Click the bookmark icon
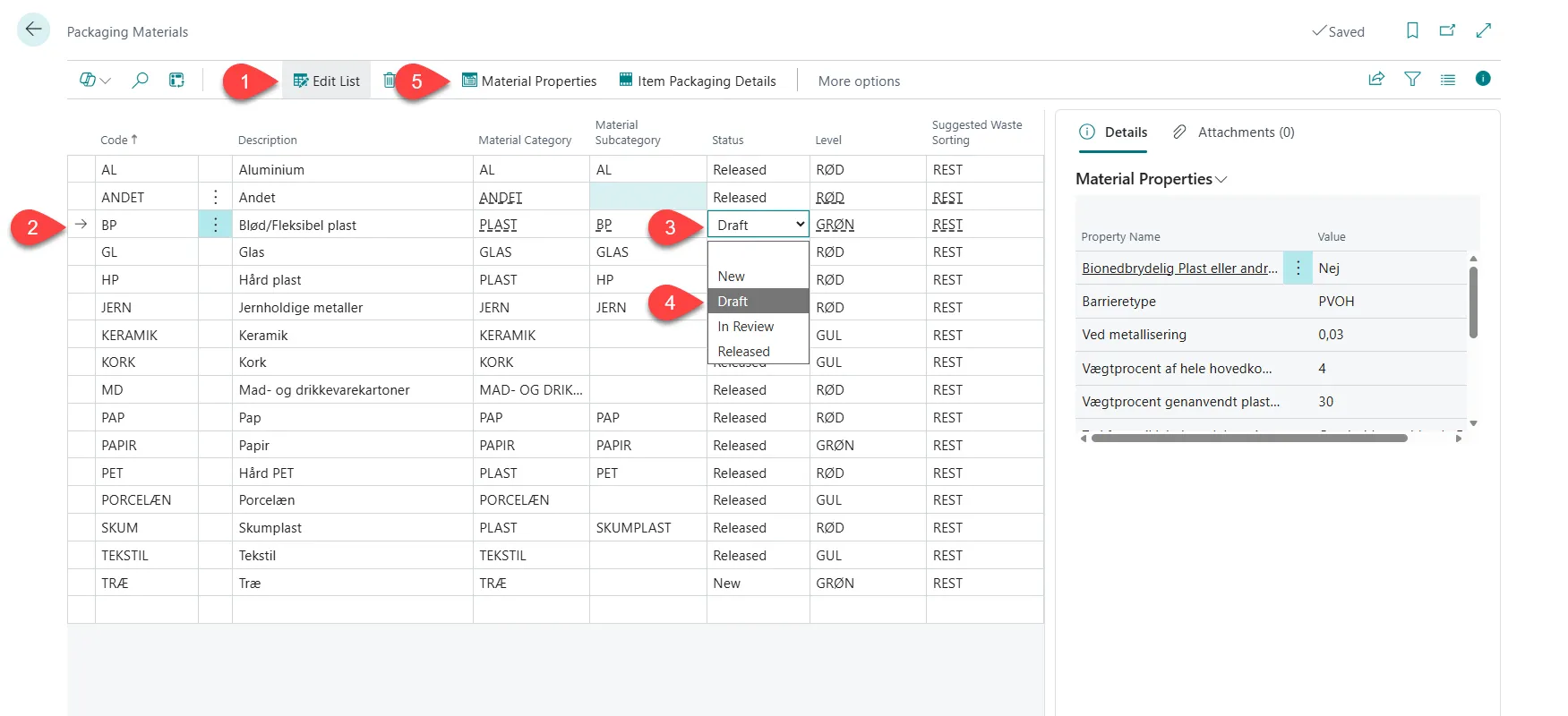This screenshot has height=716, width=1568. point(1412,30)
